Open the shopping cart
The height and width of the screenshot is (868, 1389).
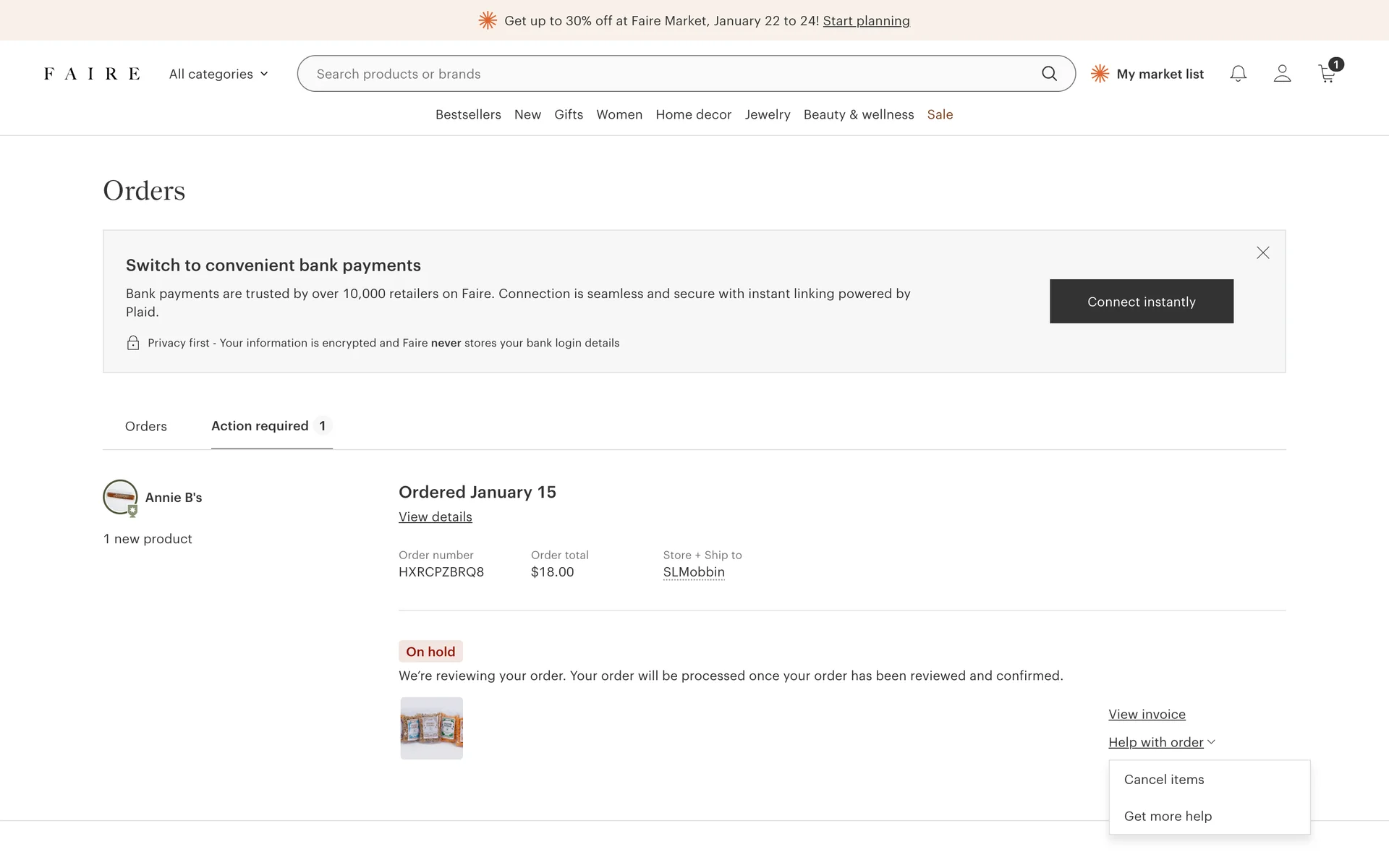click(1328, 74)
